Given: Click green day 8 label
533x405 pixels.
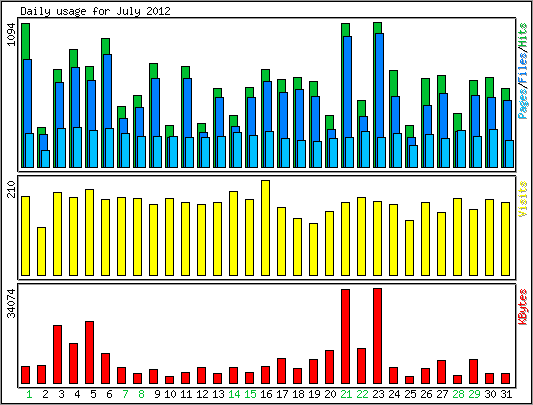Looking at the screenshot, I should click(141, 394).
